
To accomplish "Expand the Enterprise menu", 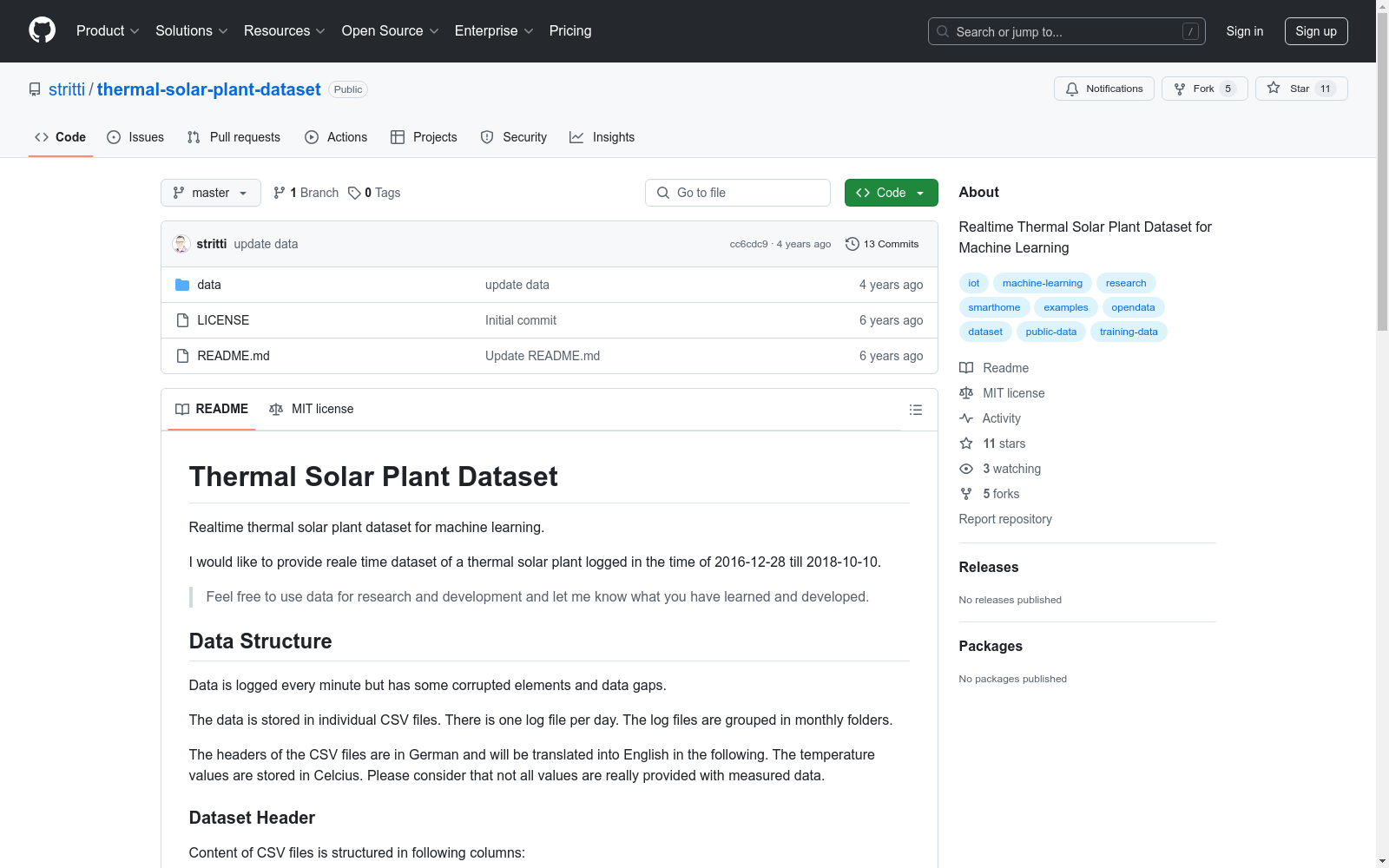I will coord(494,31).
